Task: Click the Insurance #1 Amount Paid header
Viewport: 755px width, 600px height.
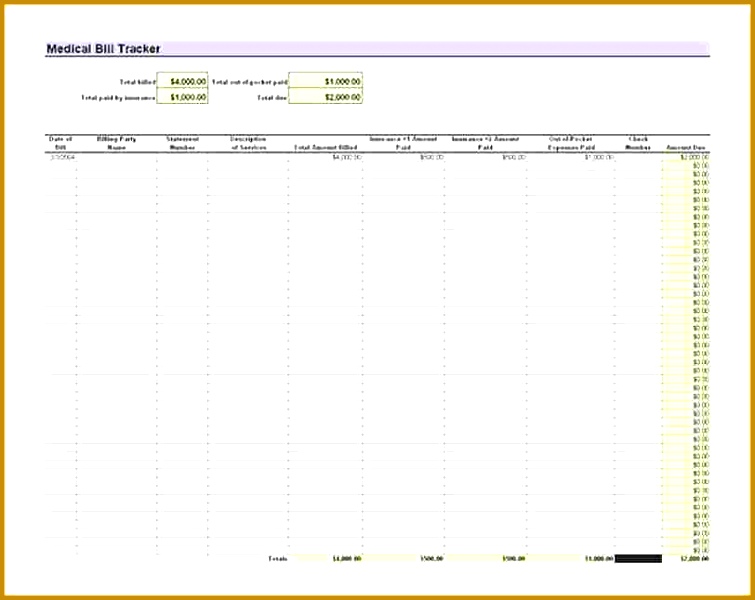Action: tap(404, 143)
